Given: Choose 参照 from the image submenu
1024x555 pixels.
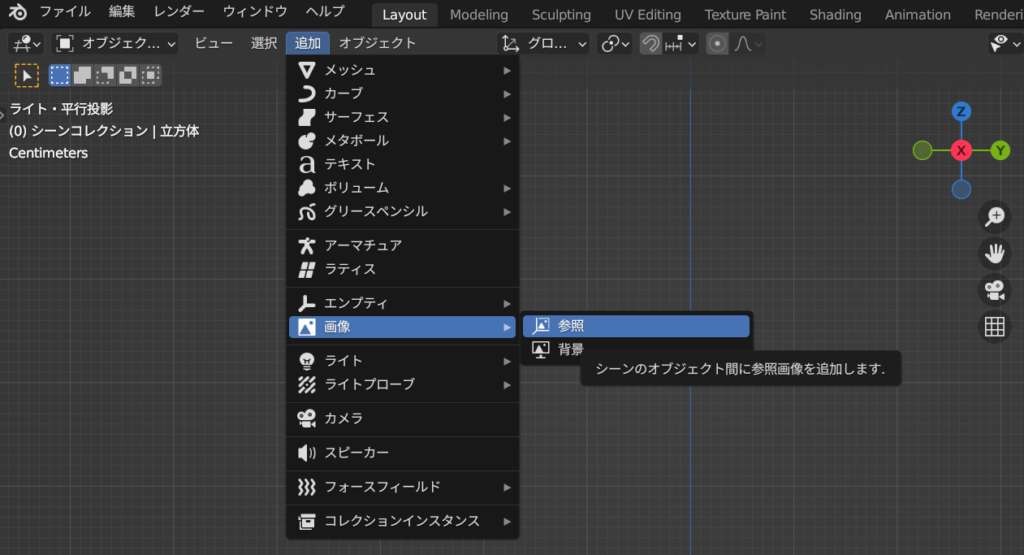Looking at the screenshot, I should pyautogui.click(x=636, y=326).
